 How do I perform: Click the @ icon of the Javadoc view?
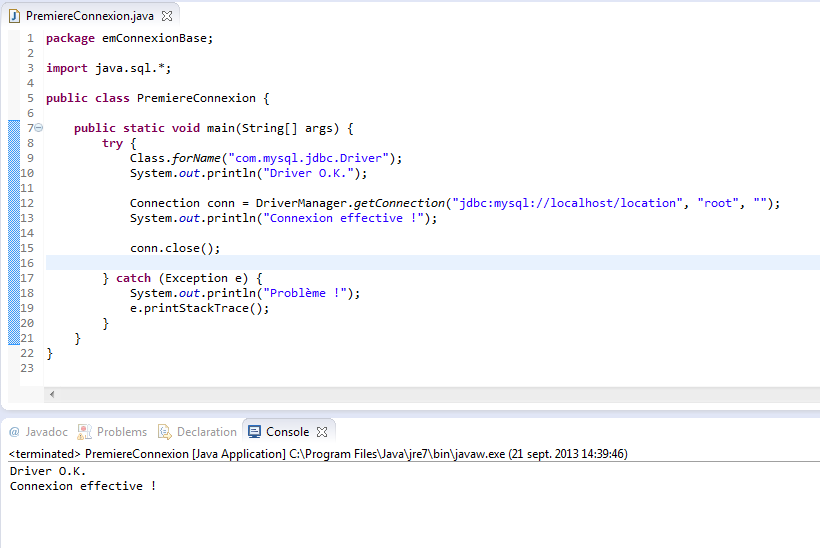click(14, 432)
